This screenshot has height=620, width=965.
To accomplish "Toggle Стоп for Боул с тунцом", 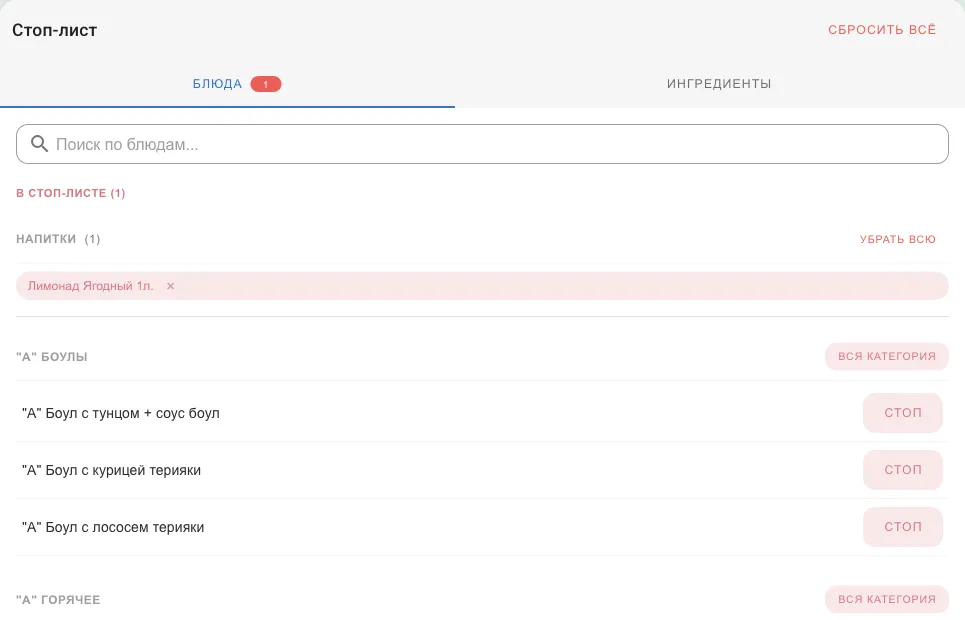I will pyautogui.click(x=902, y=413).
